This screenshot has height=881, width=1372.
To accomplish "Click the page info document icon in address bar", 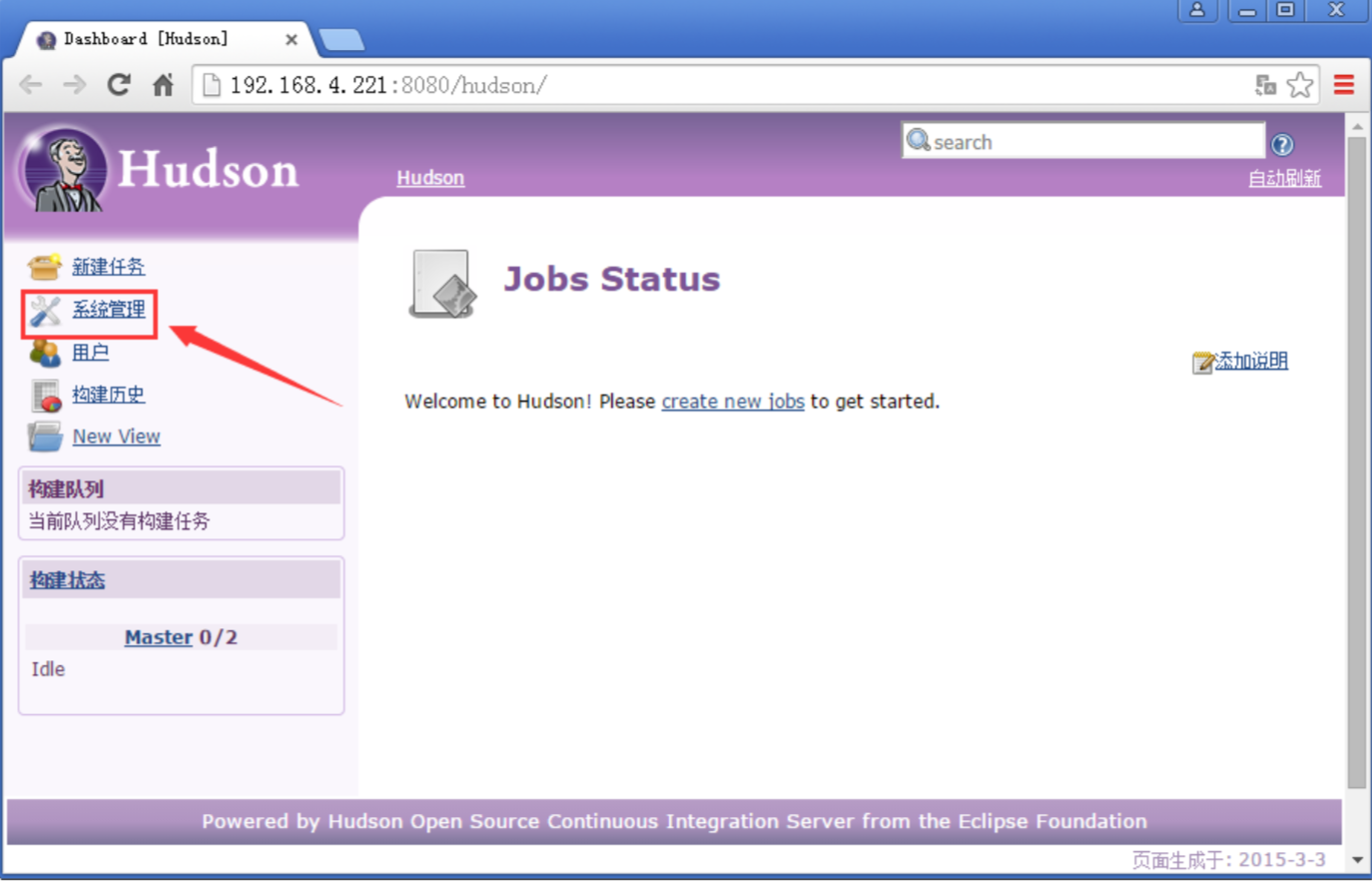I will coord(211,85).
